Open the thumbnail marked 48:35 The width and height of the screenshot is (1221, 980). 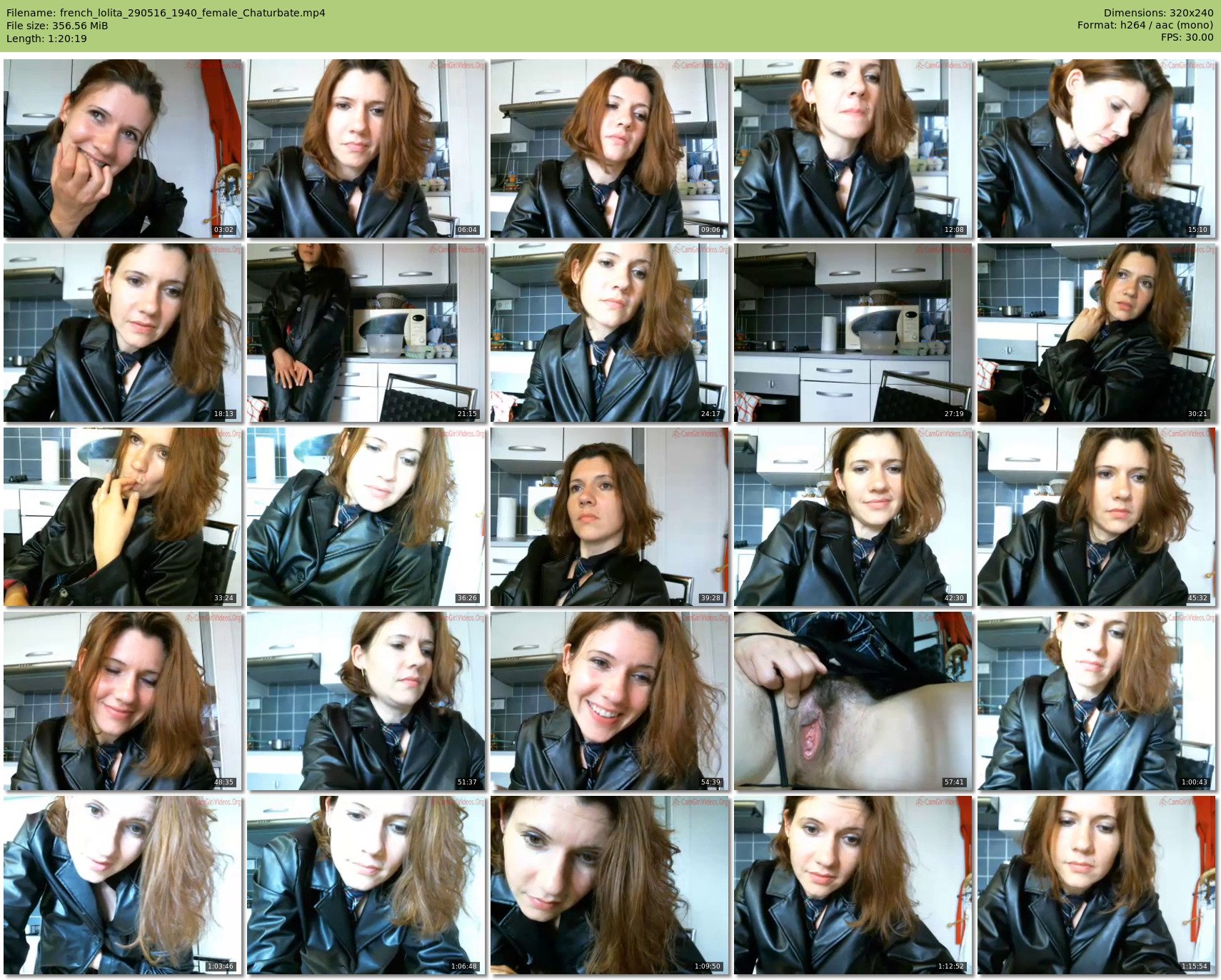click(123, 701)
